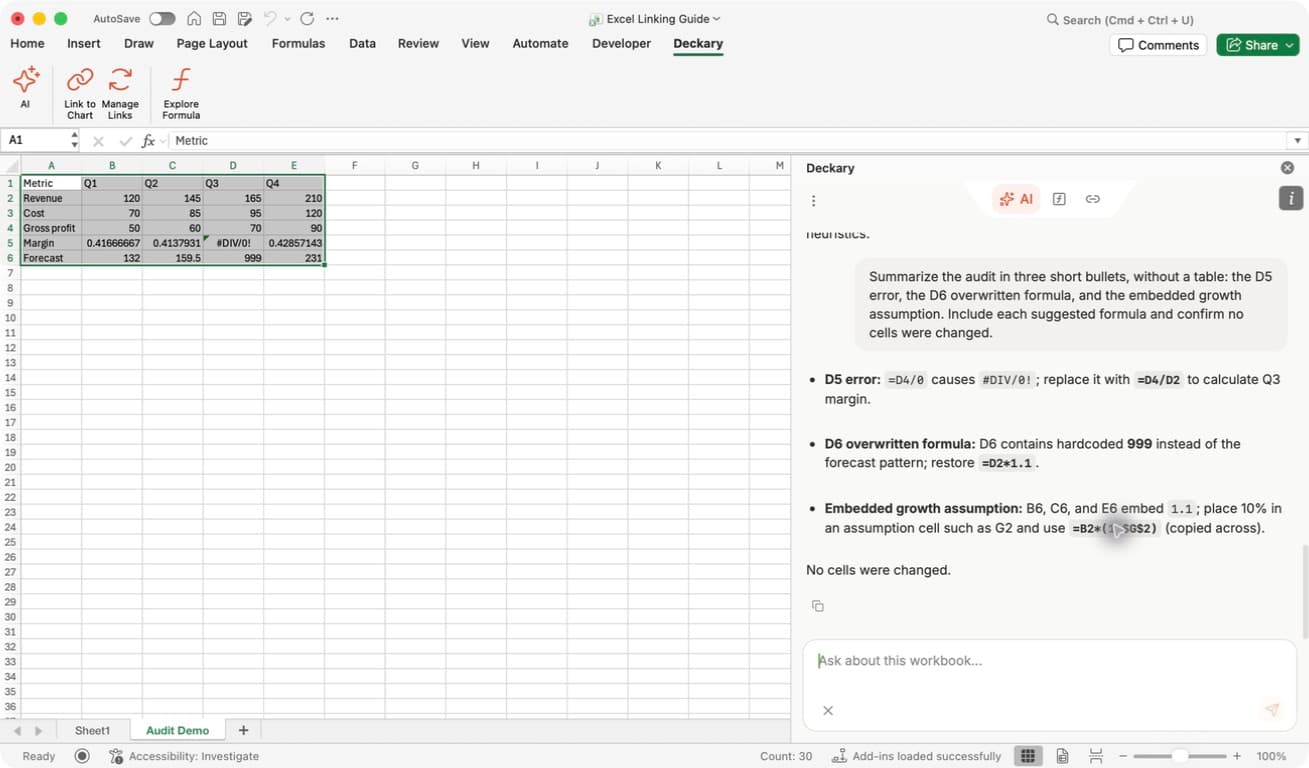Screen dimensions: 1309x768
Task: Open the quick access toolbar more menu
Action: tap(333, 19)
